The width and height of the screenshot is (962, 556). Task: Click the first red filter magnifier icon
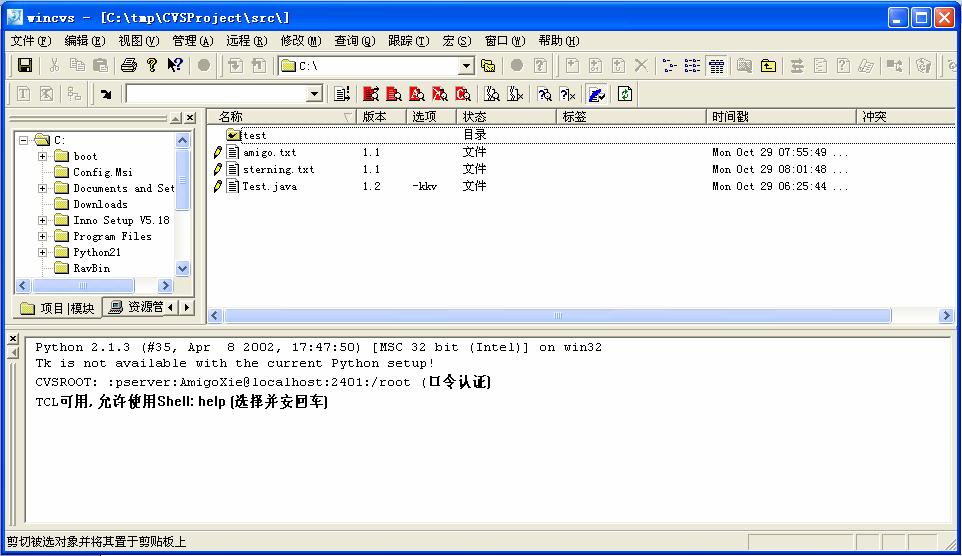point(371,94)
